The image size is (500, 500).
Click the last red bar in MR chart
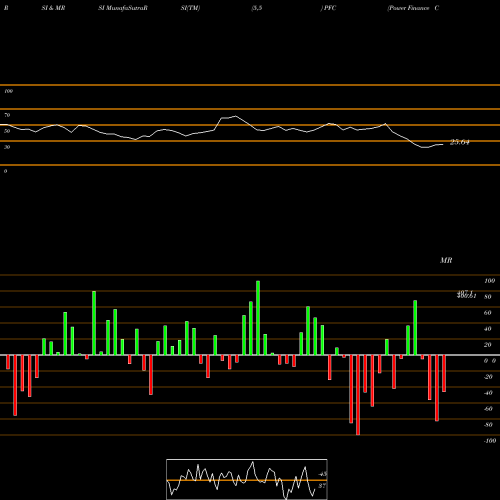pos(444,373)
